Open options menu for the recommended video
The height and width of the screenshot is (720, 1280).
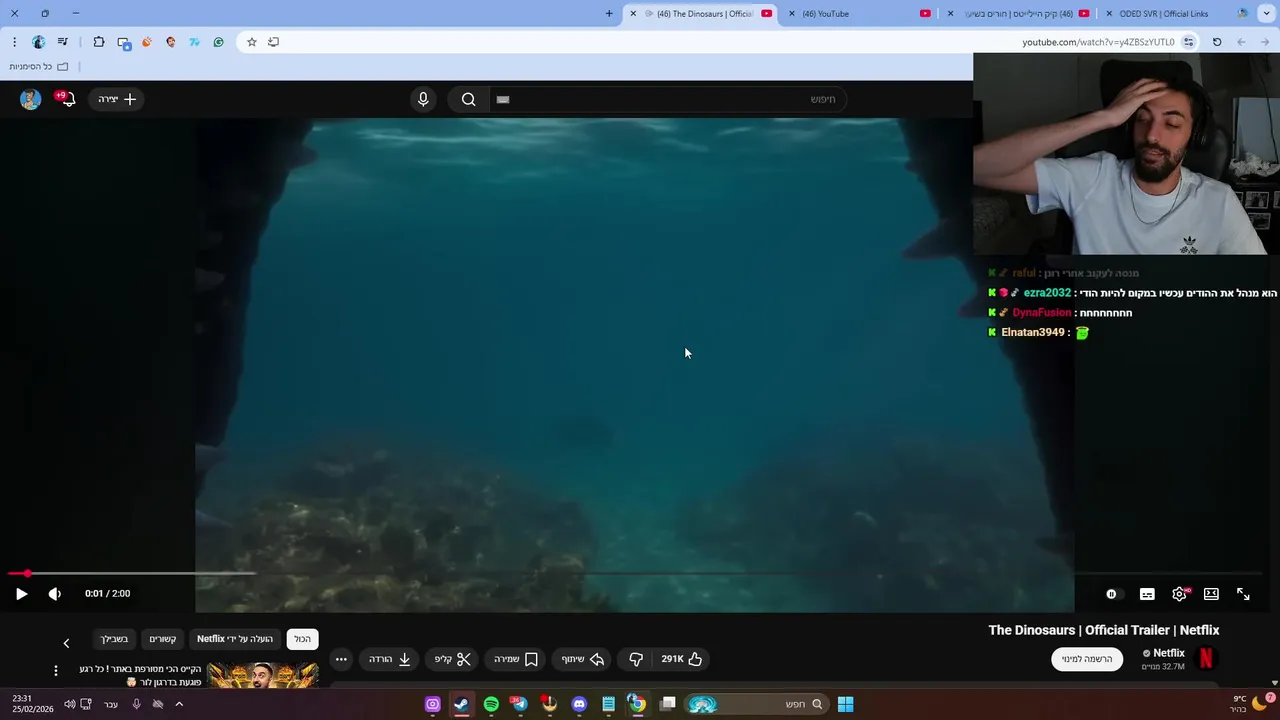pos(56,670)
